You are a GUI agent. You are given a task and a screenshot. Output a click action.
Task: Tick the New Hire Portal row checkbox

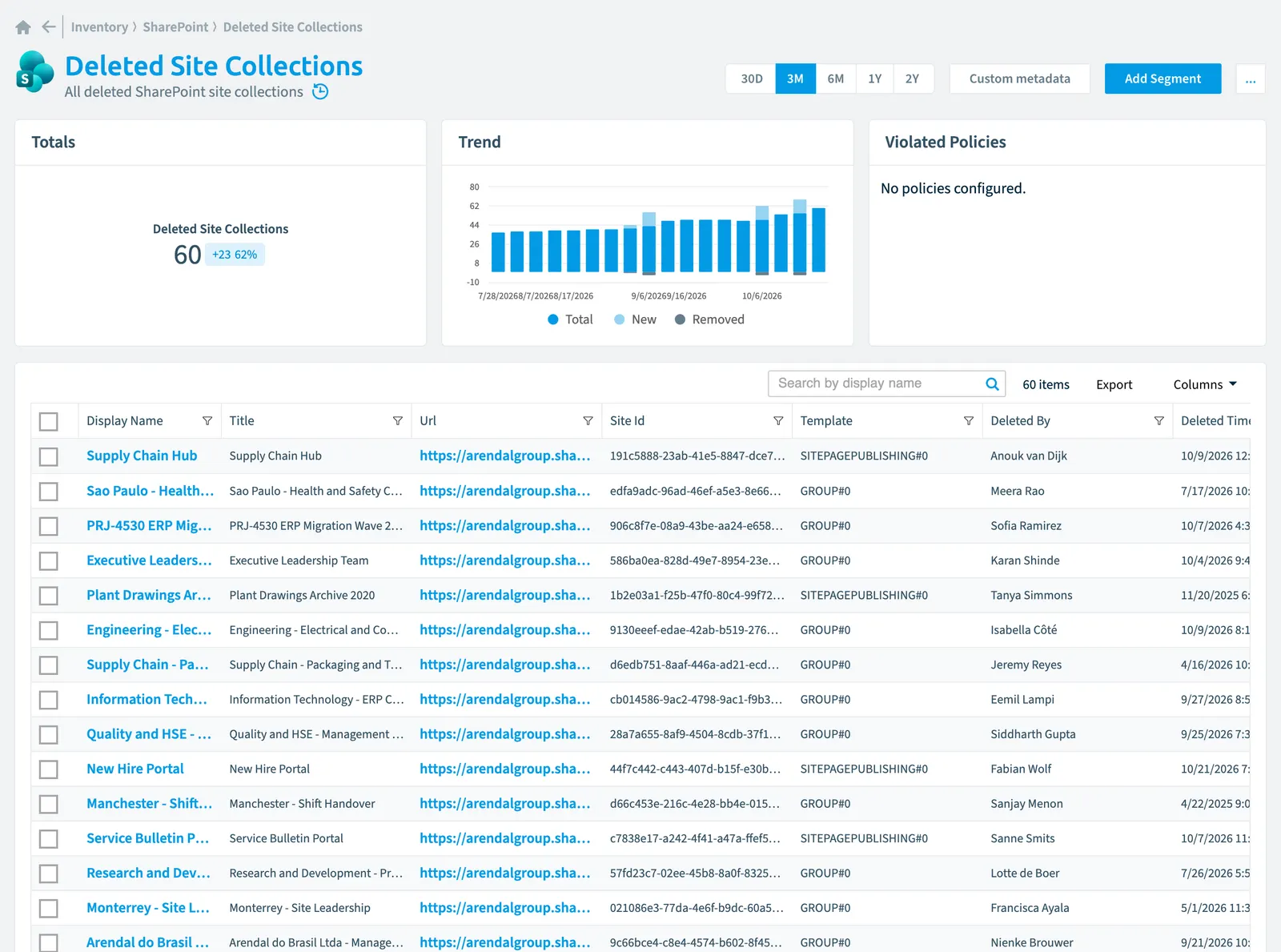point(49,769)
